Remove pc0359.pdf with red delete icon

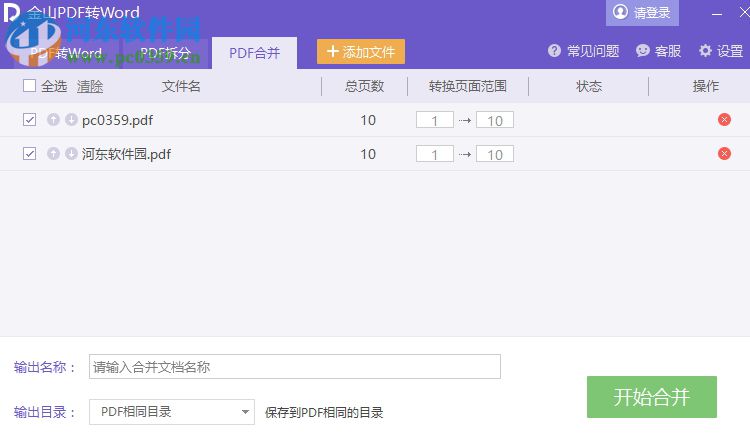(724, 120)
